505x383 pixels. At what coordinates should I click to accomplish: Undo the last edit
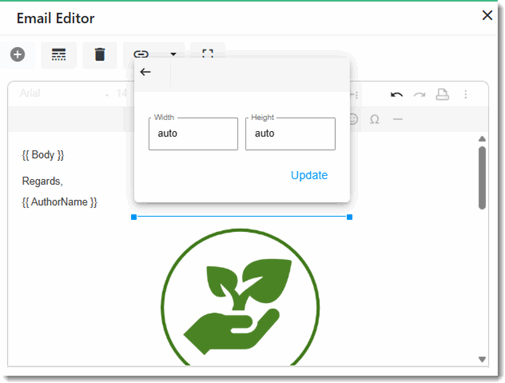[396, 95]
